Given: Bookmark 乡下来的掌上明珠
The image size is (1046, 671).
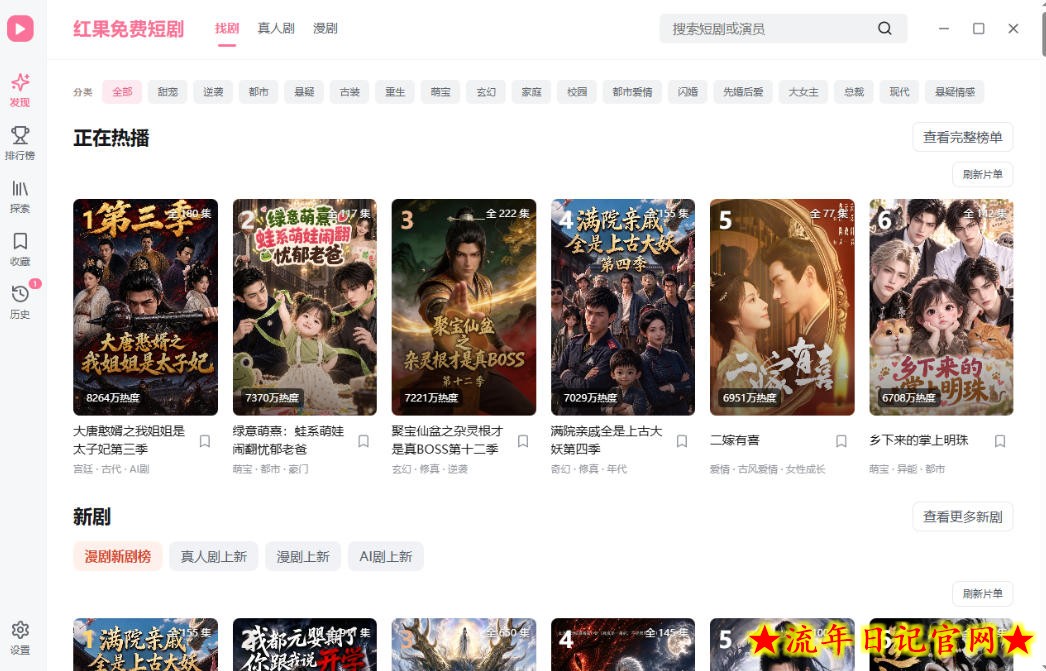Looking at the screenshot, I should [1000, 441].
